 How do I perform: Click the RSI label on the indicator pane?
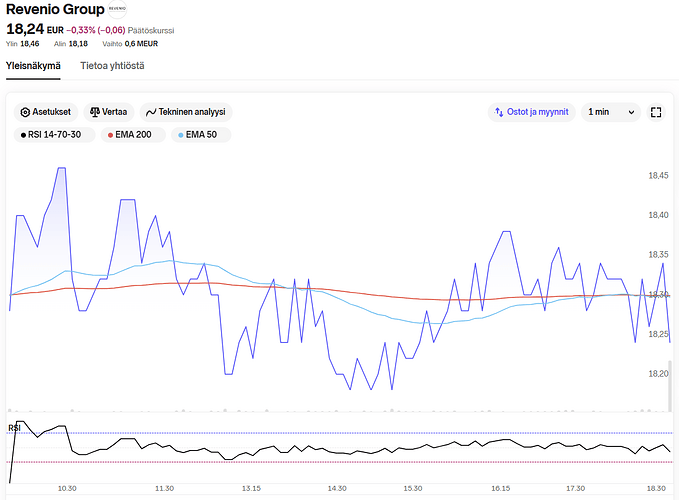coord(15,428)
